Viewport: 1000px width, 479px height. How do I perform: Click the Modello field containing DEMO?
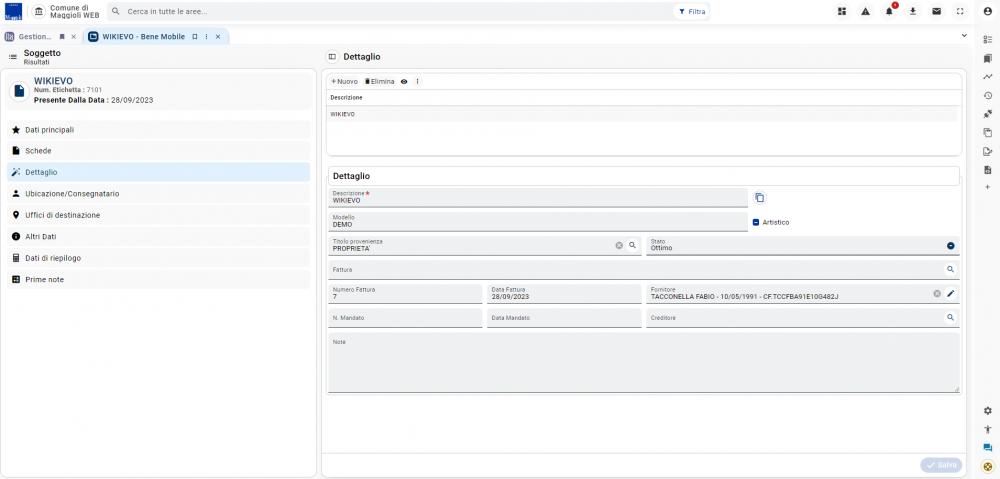538,222
